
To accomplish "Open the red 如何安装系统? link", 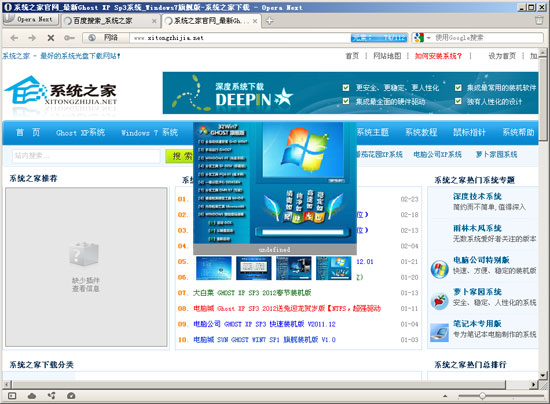I will click(438, 56).
